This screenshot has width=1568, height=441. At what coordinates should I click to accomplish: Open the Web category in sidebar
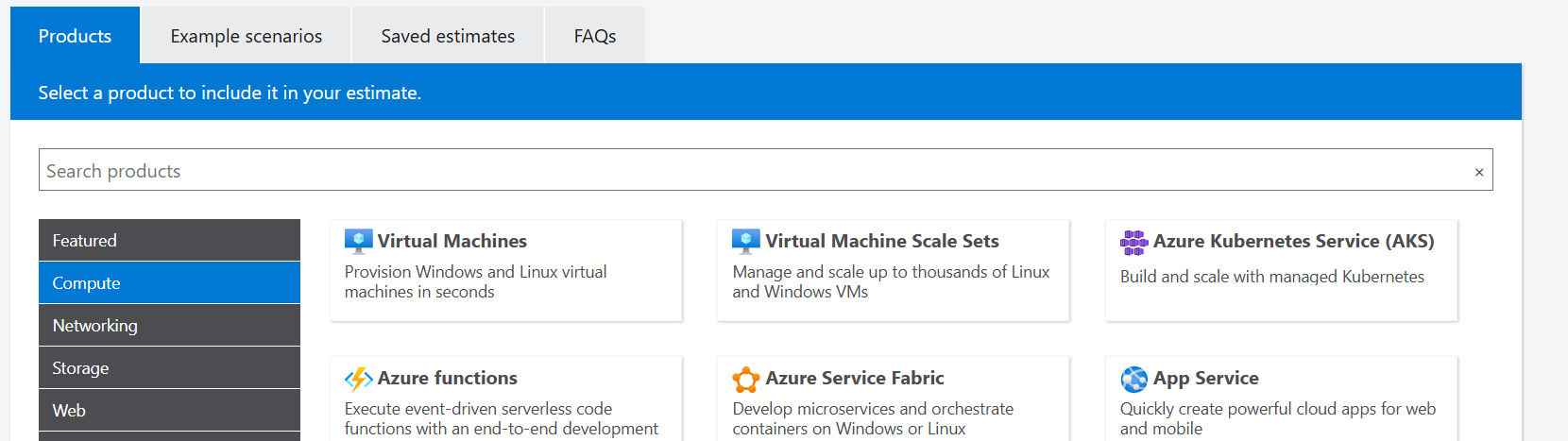click(169, 411)
